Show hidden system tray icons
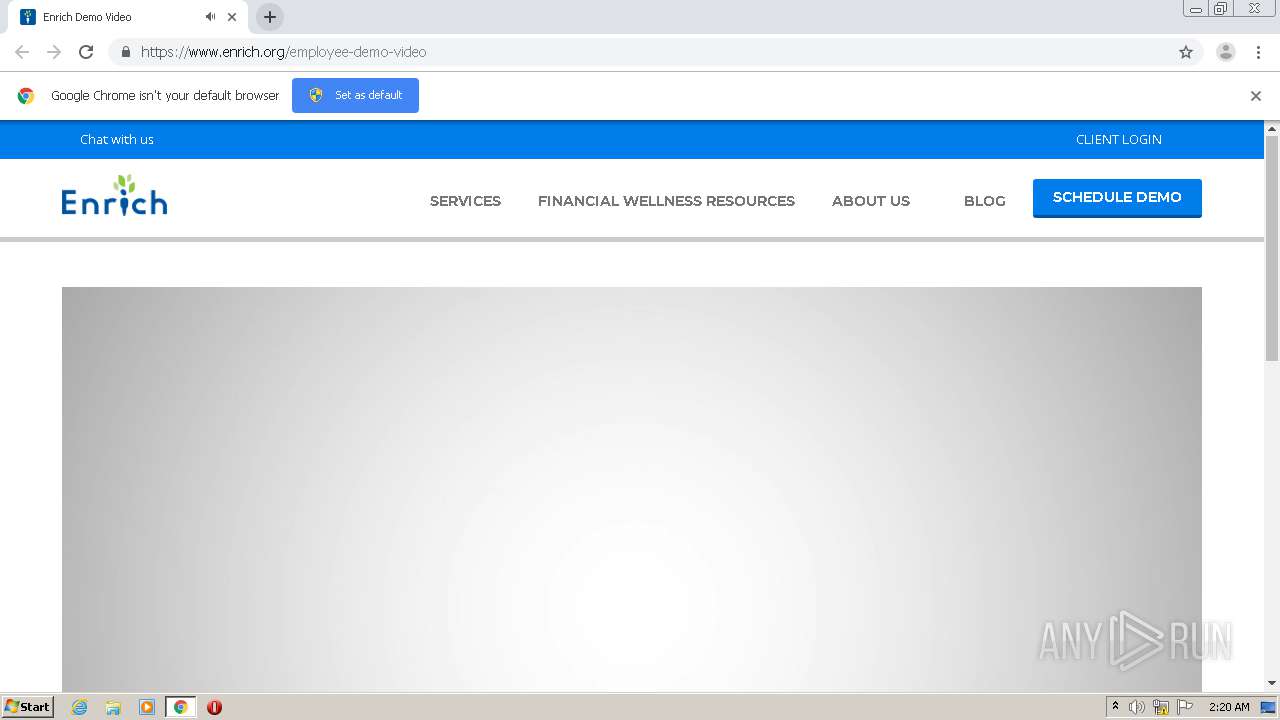Viewport: 1280px width, 720px height. pyautogui.click(x=1116, y=707)
